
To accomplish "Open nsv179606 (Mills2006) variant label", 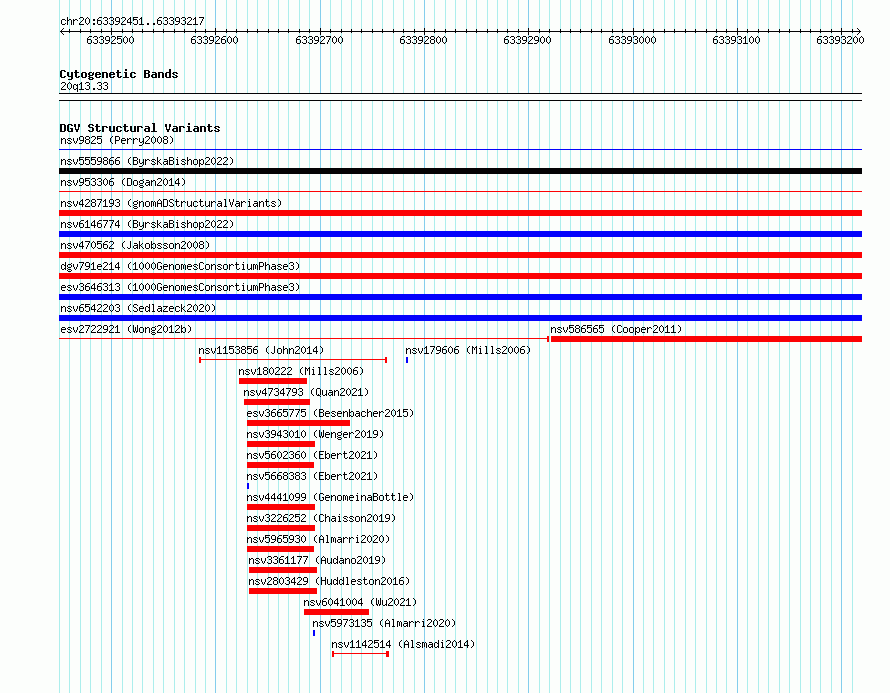I will pos(468,350).
